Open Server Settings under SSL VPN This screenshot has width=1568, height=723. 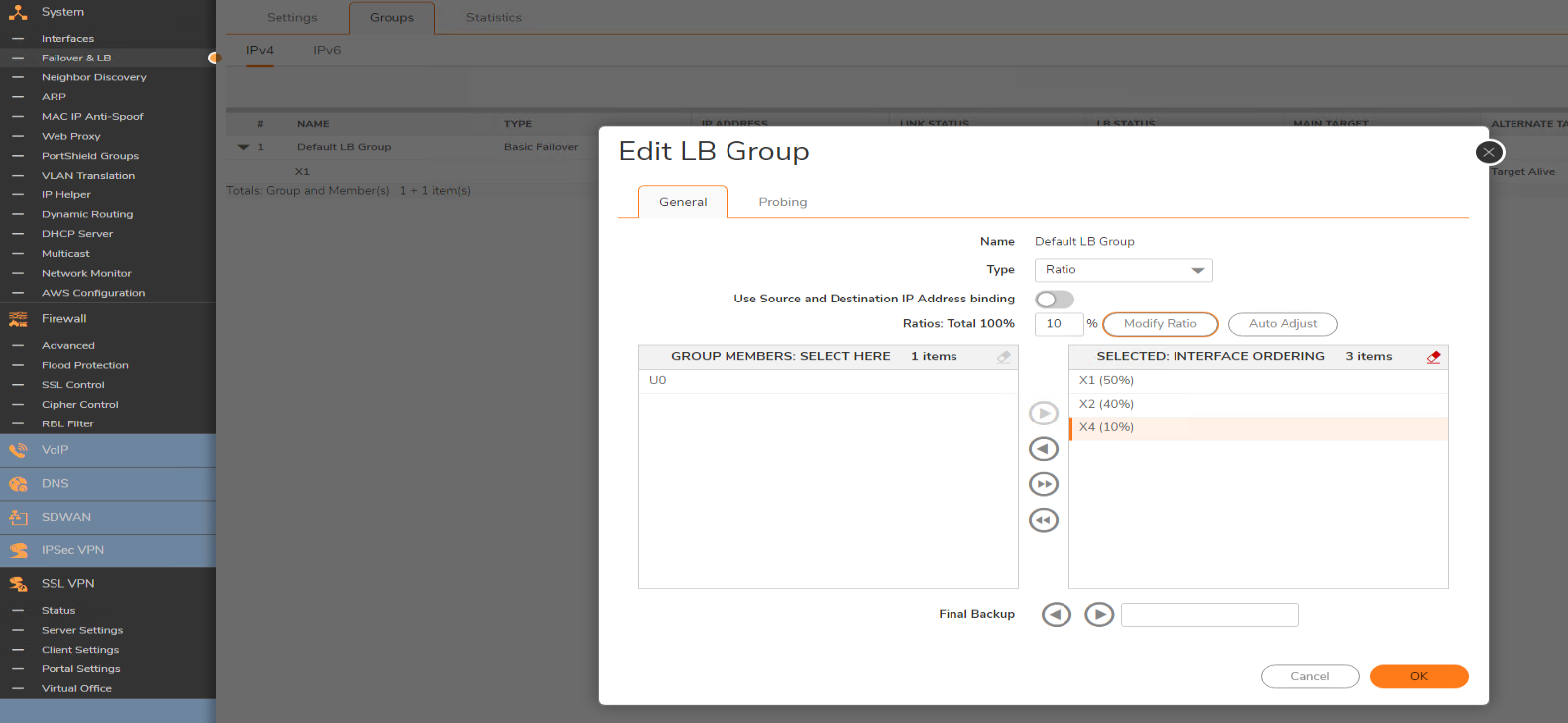coord(82,631)
